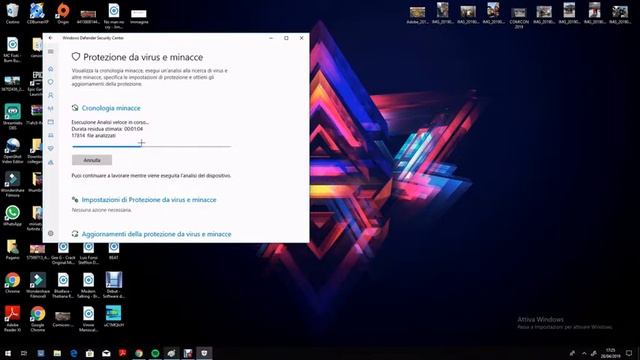This screenshot has height=360, width=640.
Task: Open Microsoft Store from the taskbar
Action: (x=90, y=353)
